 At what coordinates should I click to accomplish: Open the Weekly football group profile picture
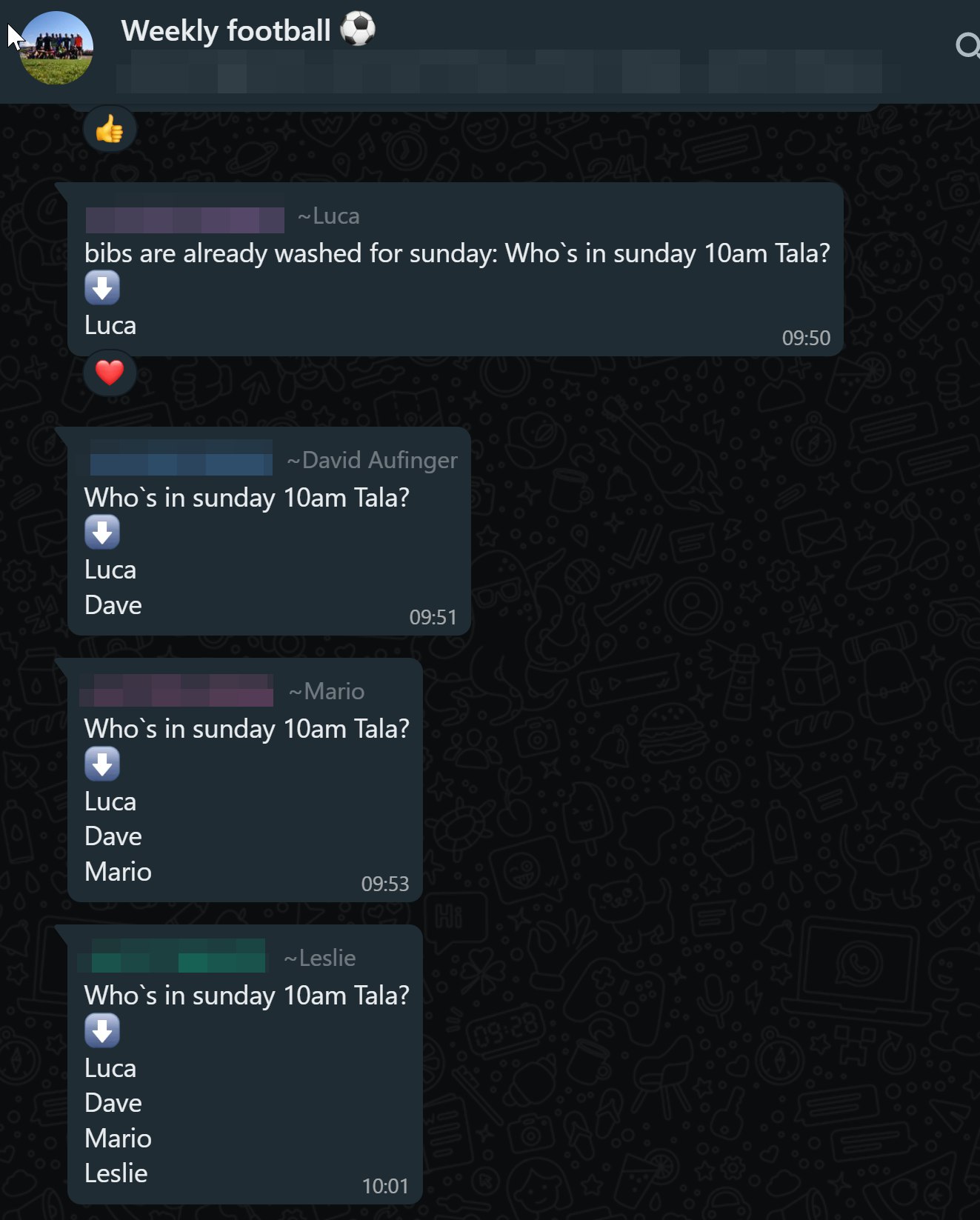pyautogui.click(x=56, y=48)
